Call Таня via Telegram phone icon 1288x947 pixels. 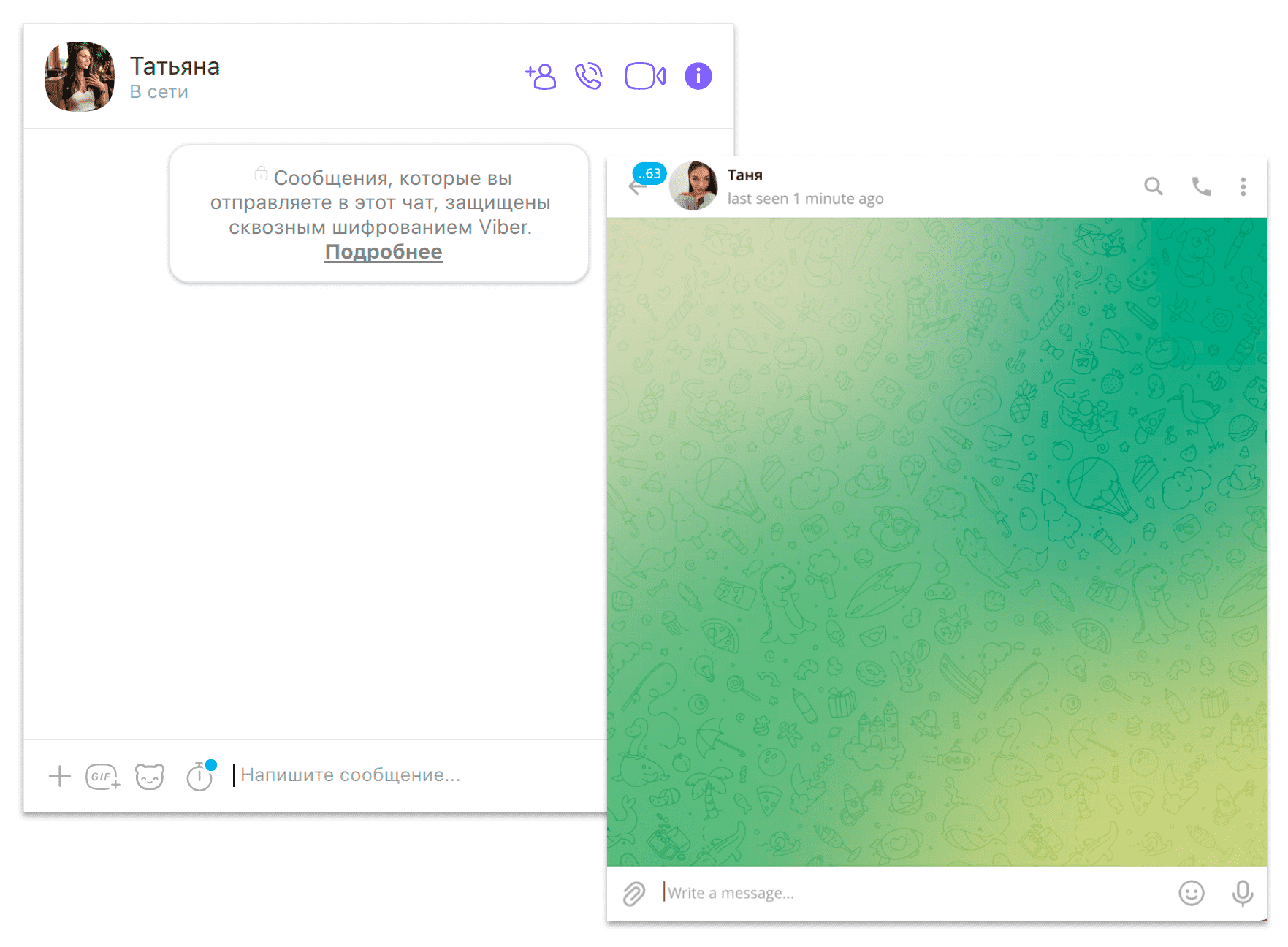coord(1201,186)
